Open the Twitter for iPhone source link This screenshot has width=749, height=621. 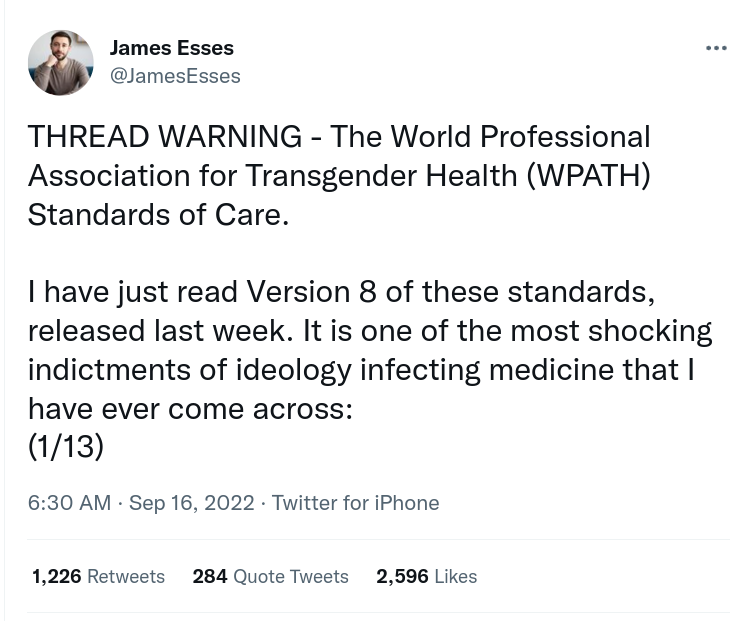point(355,503)
